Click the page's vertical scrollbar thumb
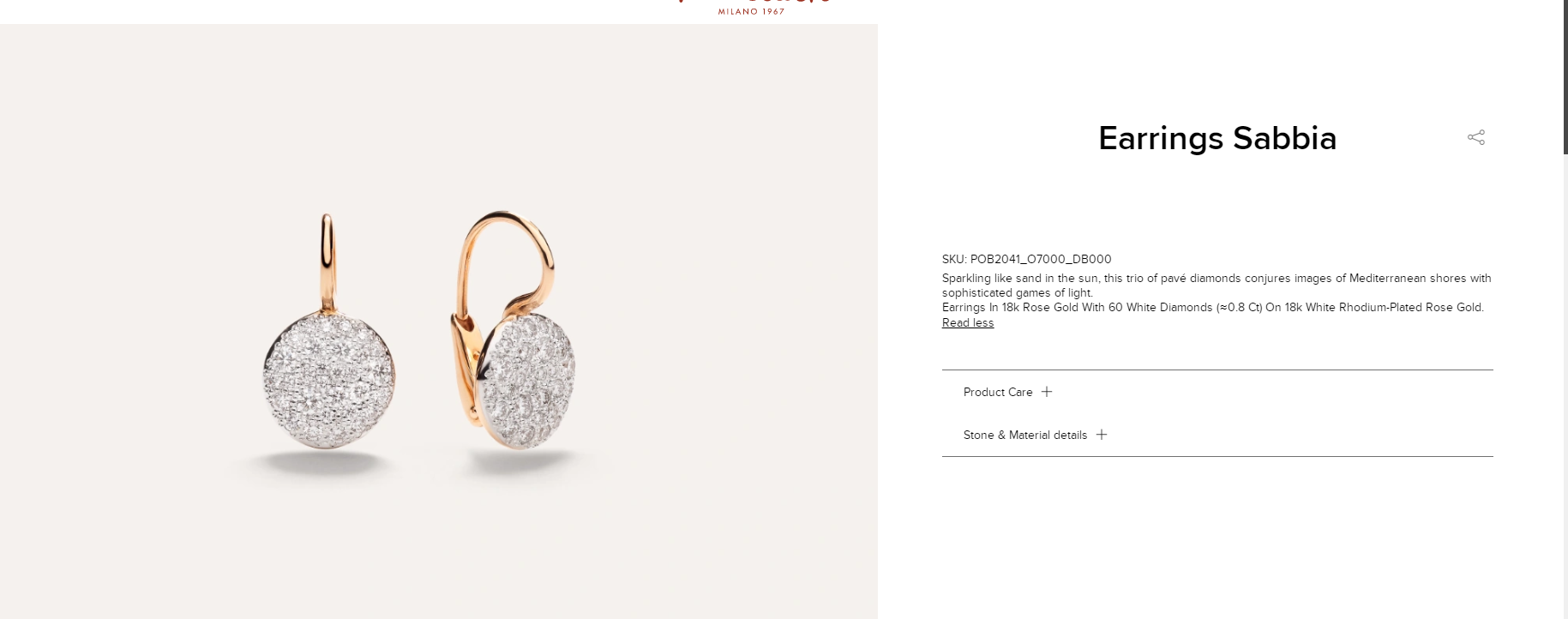Viewport: 1568px width, 619px height. [1565, 77]
